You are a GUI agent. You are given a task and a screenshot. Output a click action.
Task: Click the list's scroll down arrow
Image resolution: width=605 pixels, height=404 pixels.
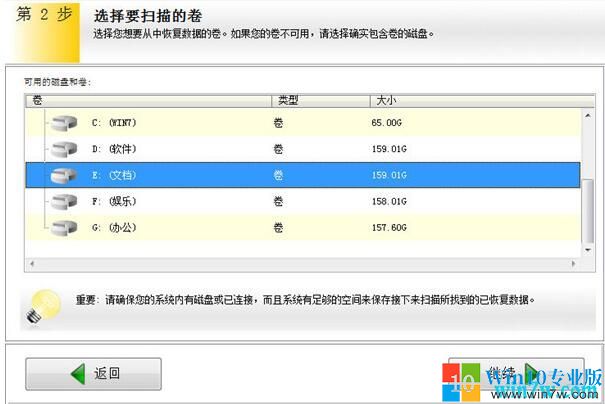pyautogui.click(x=588, y=250)
